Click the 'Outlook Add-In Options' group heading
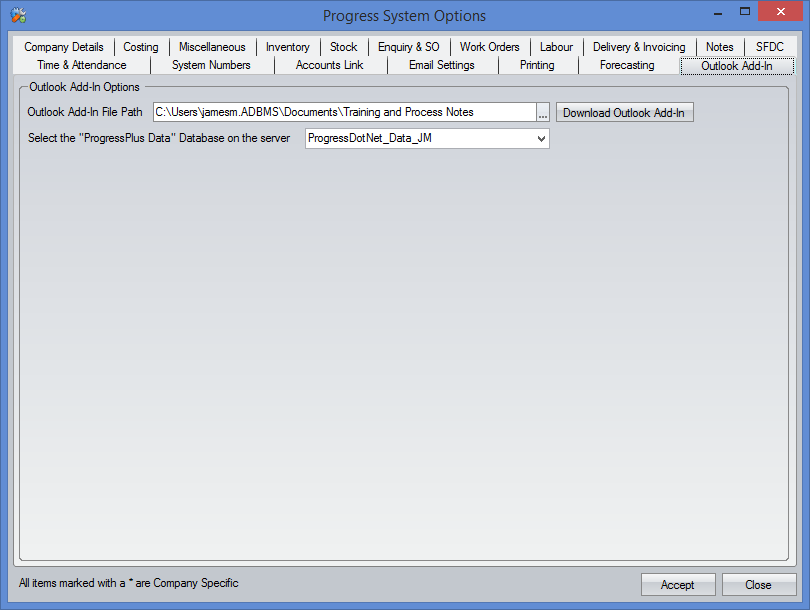This screenshot has width=810, height=610. point(84,87)
